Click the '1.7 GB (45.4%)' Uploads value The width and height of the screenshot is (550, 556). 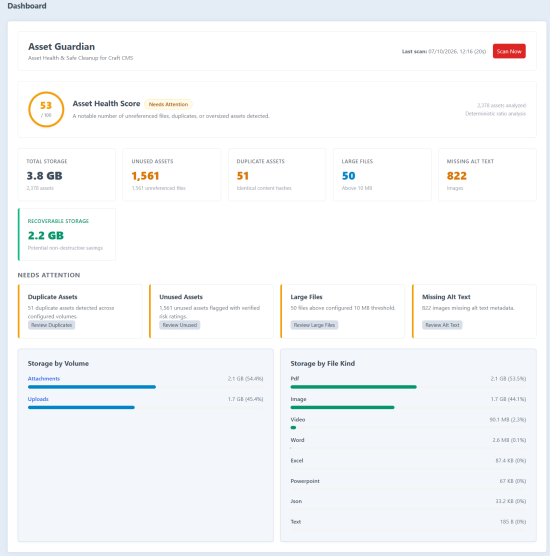245,399
